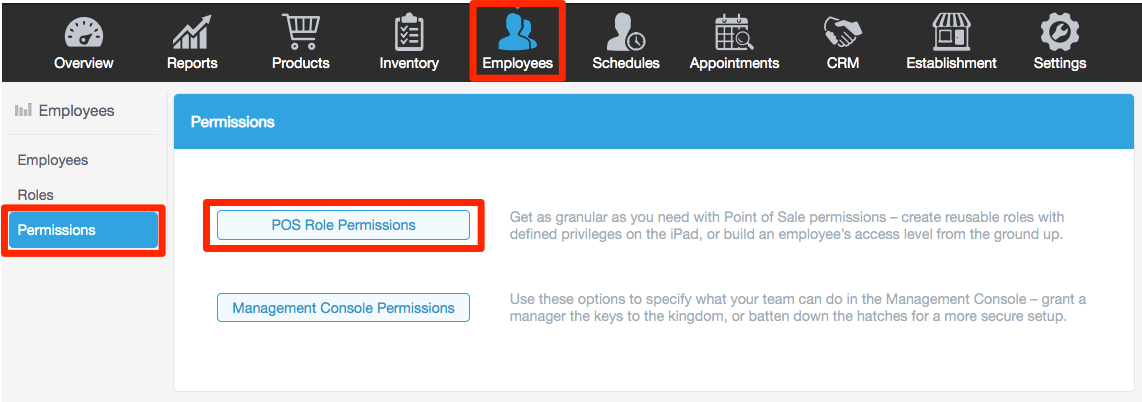Click the Employees people icon in top navigation

tap(517, 32)
